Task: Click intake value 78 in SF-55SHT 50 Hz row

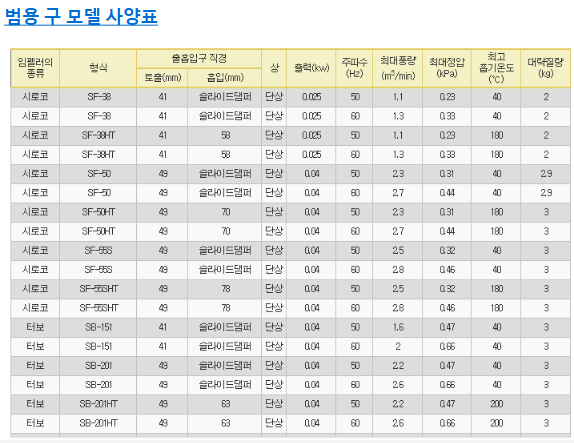Action: pos(226,289)
